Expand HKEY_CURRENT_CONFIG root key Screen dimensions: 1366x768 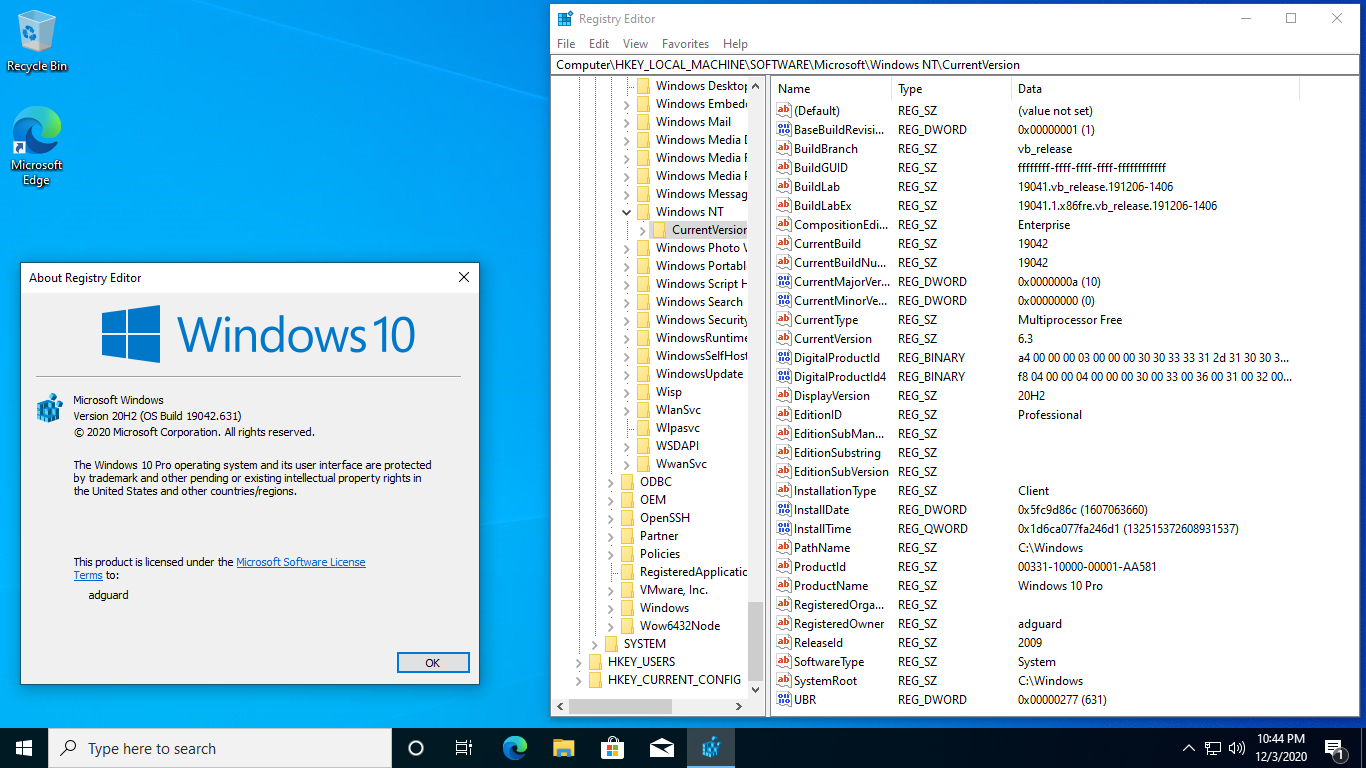pos(579,680)
